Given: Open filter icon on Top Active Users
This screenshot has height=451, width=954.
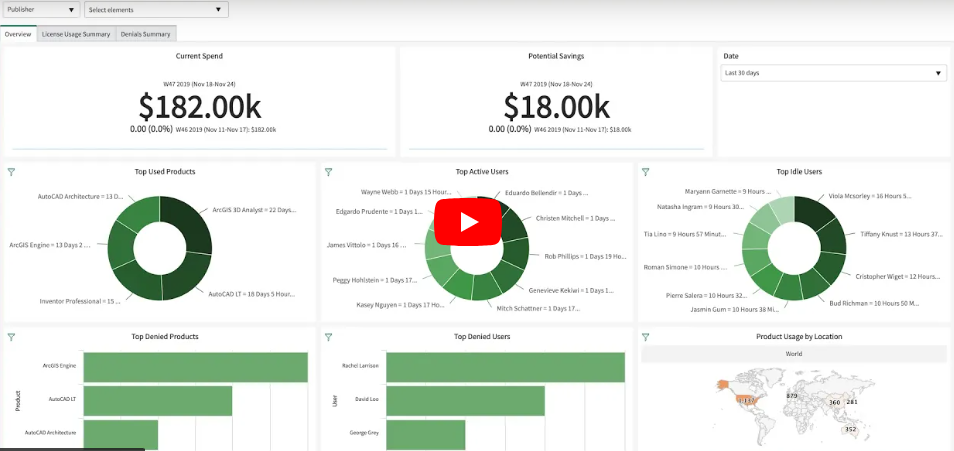Looking at the screenshot, I should 329,172.
